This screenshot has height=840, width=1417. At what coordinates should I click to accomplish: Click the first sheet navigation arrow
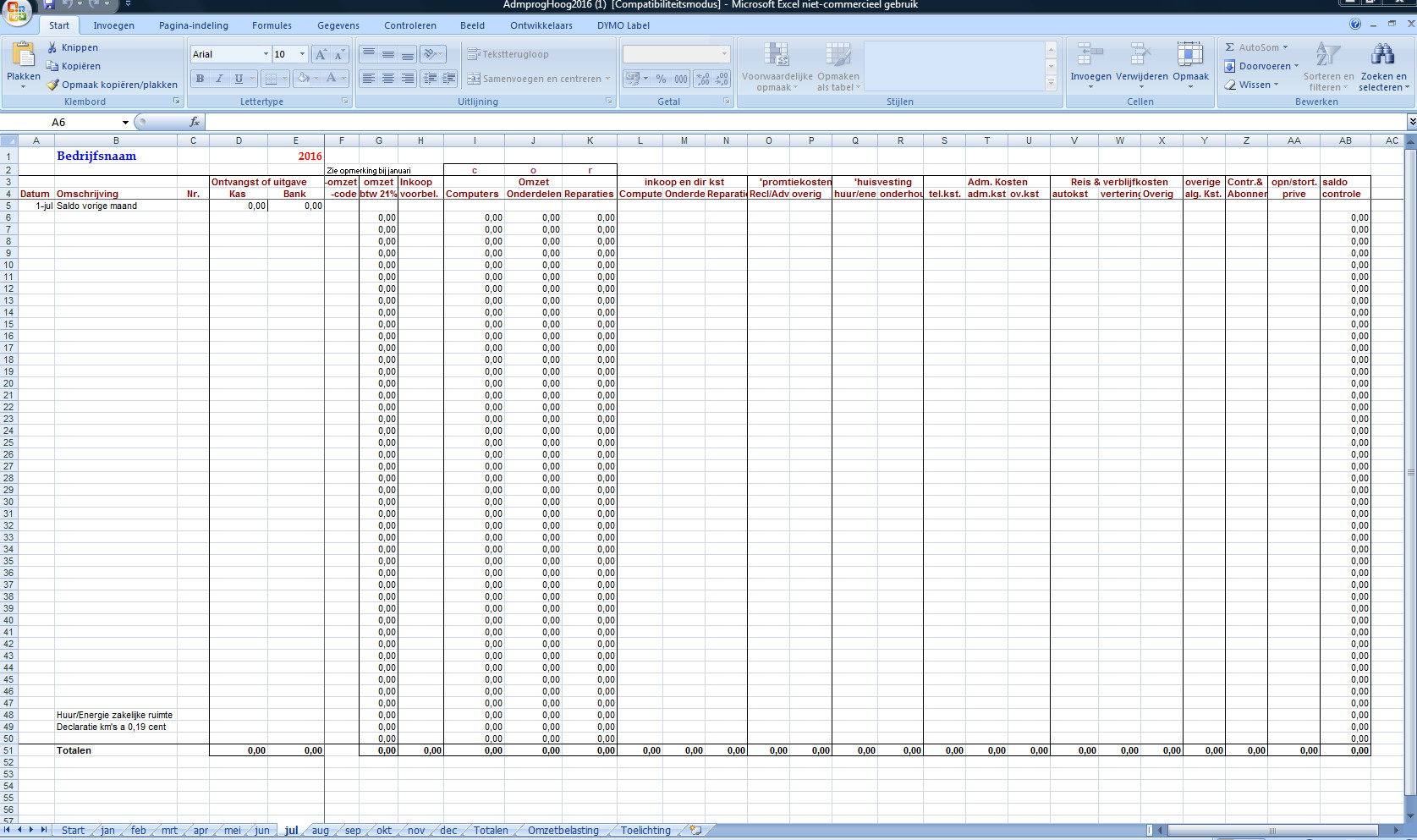[x=8, y=830]
